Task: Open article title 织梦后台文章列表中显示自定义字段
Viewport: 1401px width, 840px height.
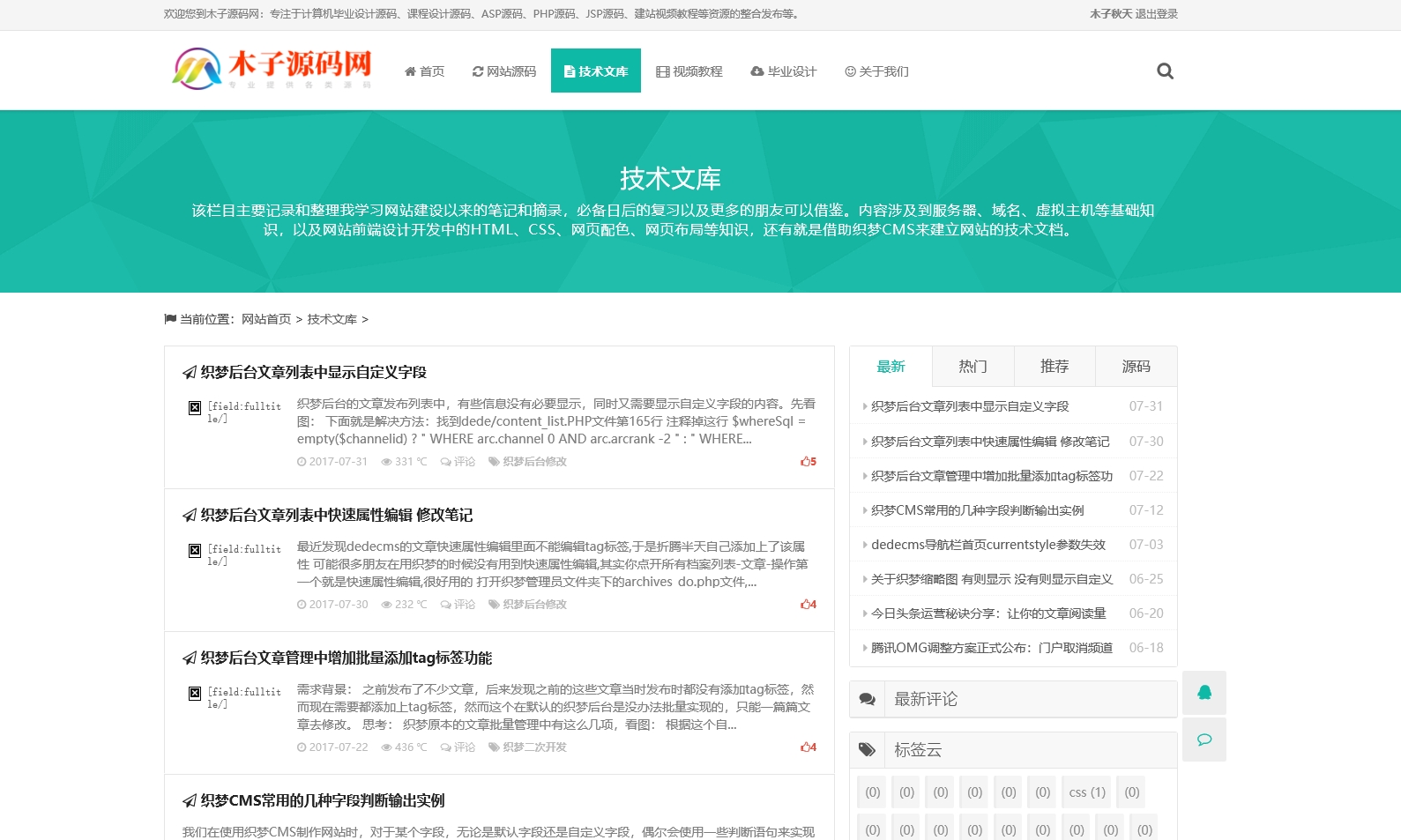Action: tap(313, 373)
